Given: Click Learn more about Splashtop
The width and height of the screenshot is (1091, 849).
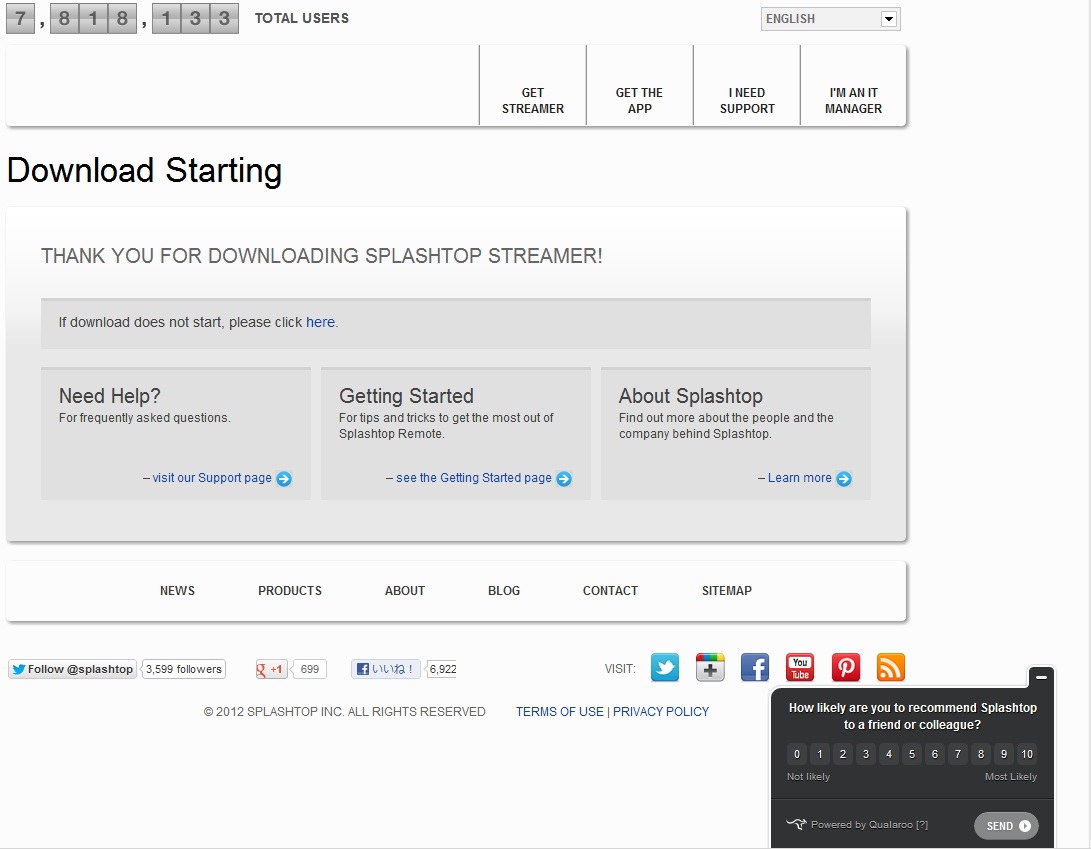Looking at the screenshot, I should 799,478.
